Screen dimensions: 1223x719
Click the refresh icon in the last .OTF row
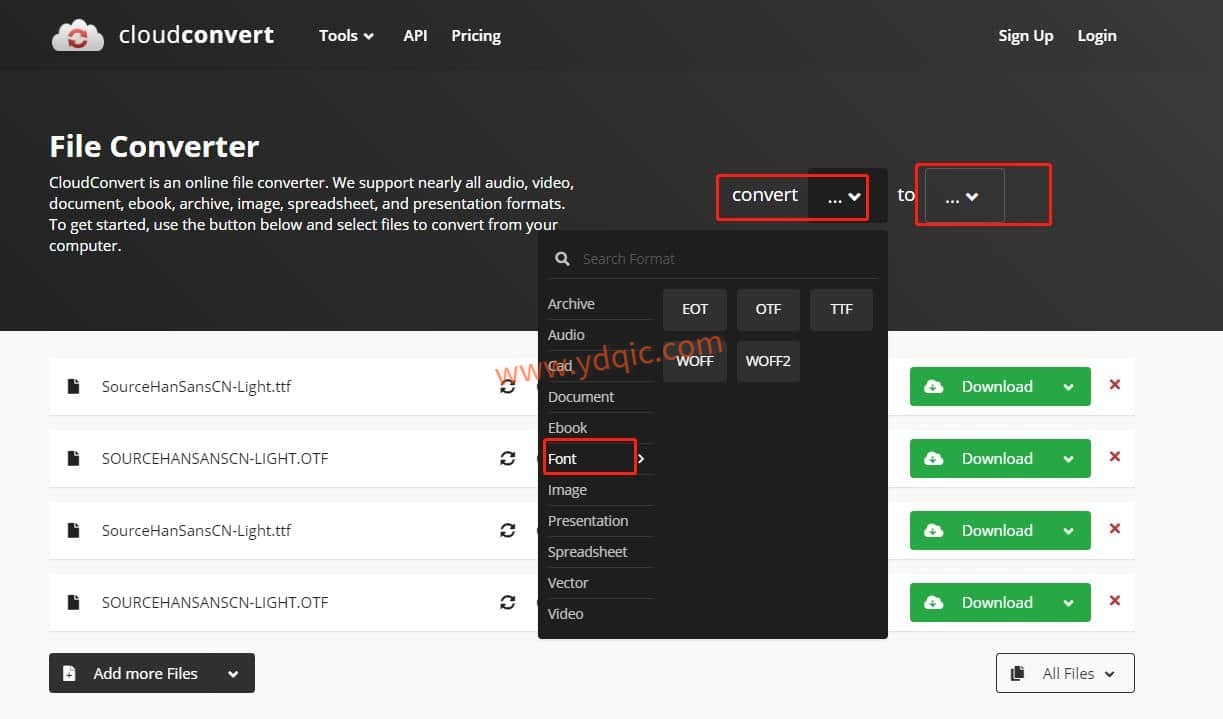(508, 603)
